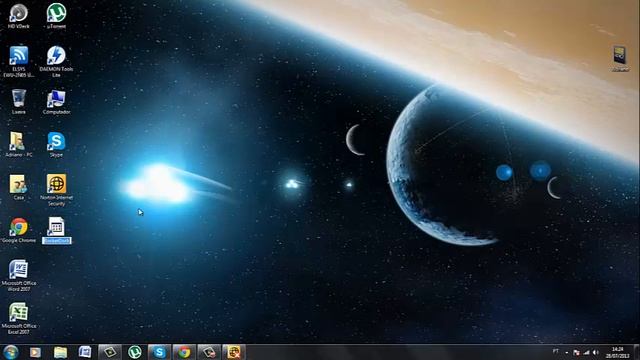Switch to Skype on the taskbar
This screenshot has height=360, width=640.
(159, 352)
